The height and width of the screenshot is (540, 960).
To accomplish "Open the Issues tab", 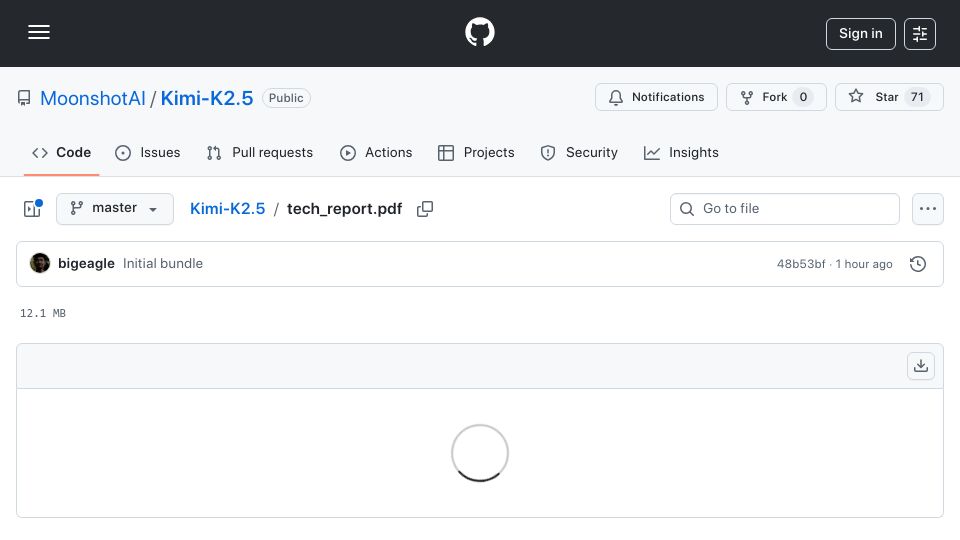I will pyautogui.click(x=148, y=152).
